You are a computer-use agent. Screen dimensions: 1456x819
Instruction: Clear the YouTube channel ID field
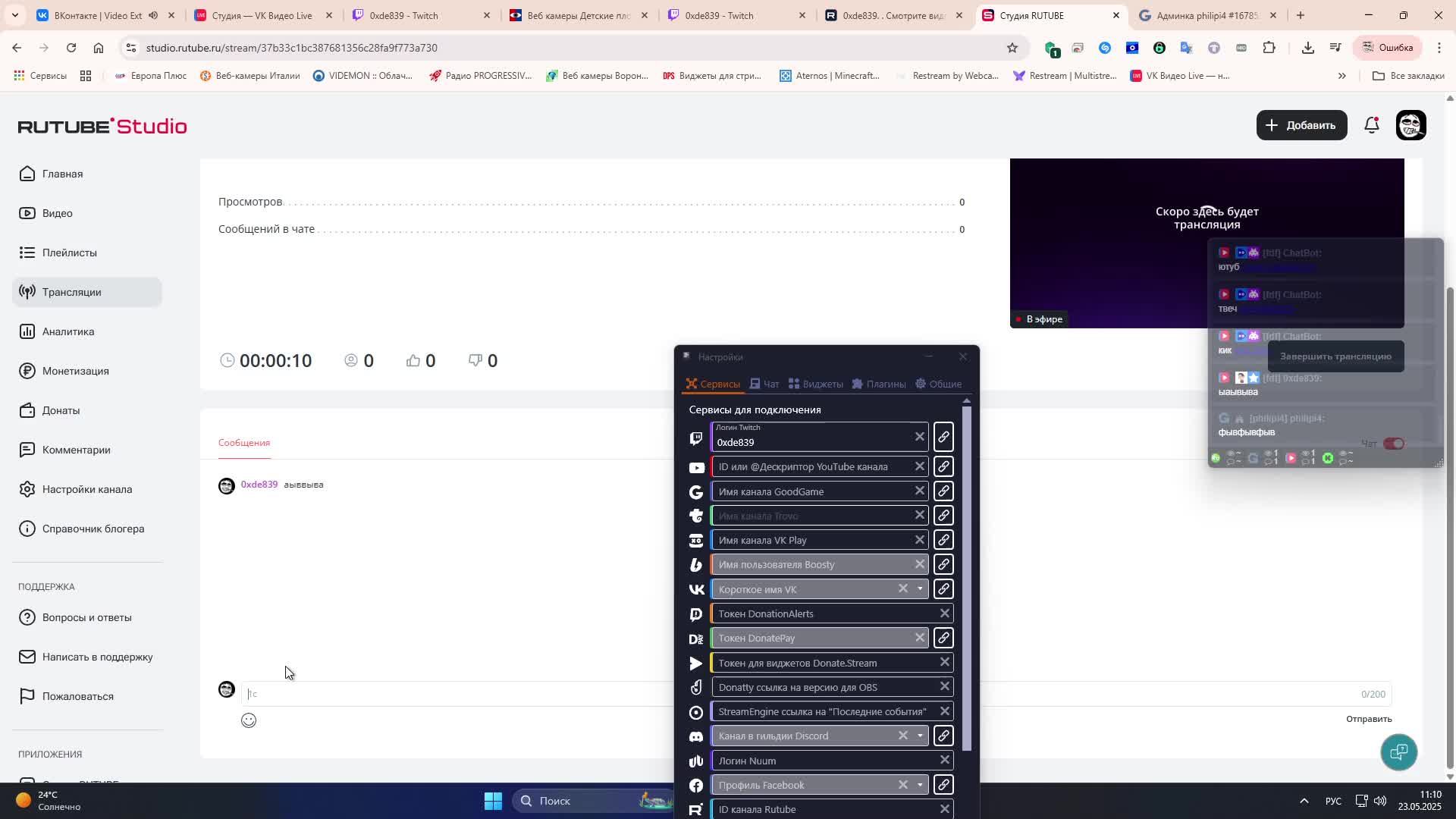click(920, 466)
